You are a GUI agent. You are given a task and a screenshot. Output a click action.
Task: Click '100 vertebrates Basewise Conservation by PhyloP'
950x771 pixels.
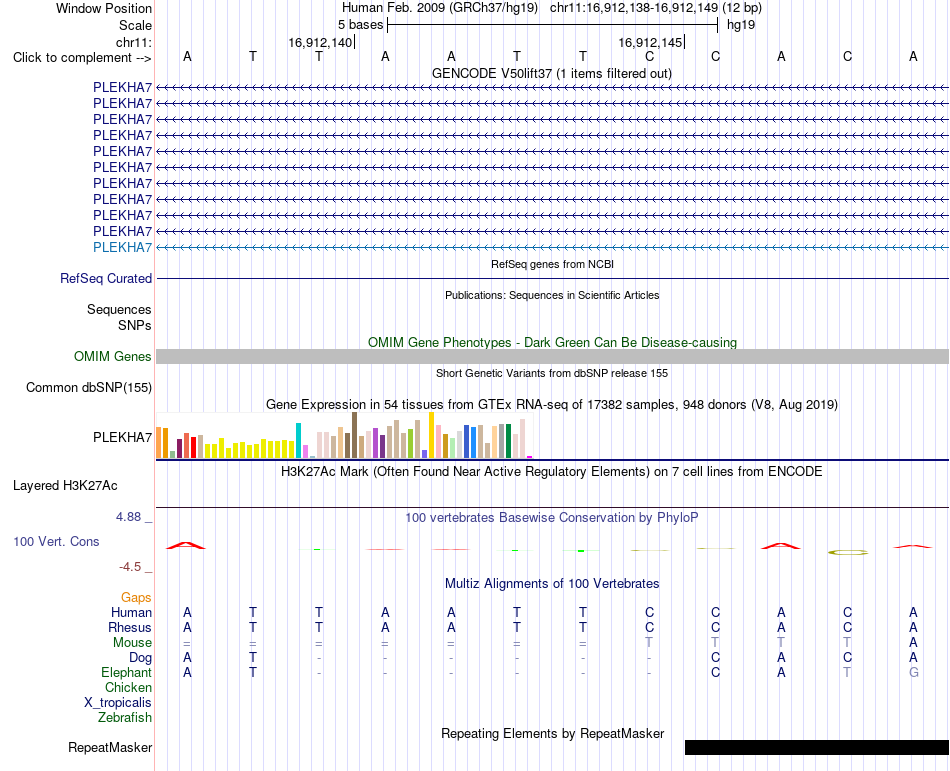pos(552,518)
